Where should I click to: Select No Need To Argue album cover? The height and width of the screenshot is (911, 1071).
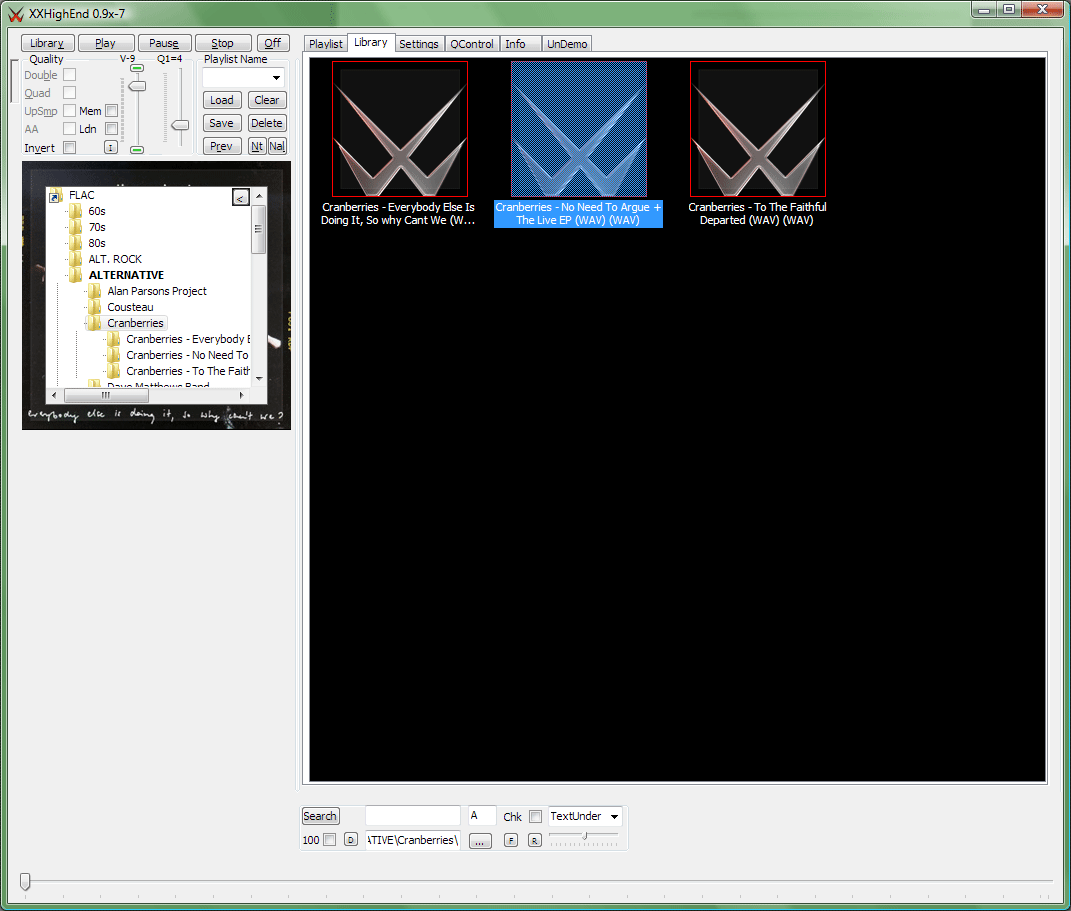[x=579, y=129]
